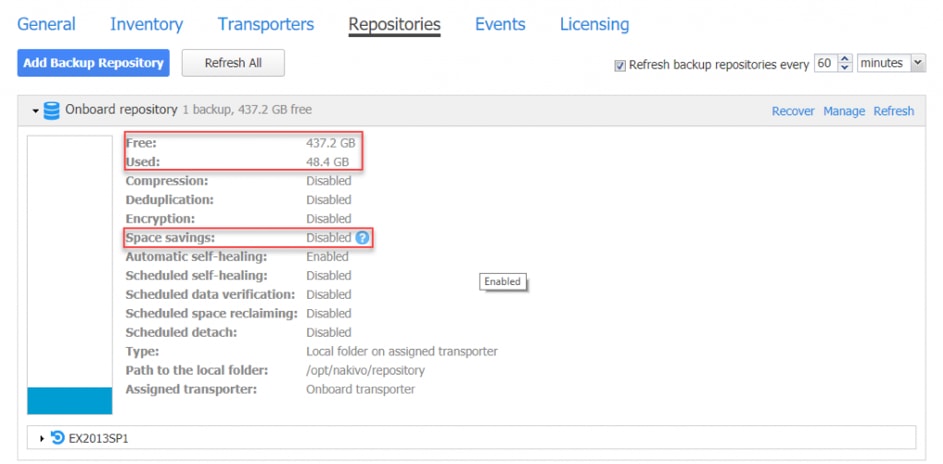Expand the EX2013SP1 backup entry
This screenshot has width=943, height=464.
click(x=41, y=438)
